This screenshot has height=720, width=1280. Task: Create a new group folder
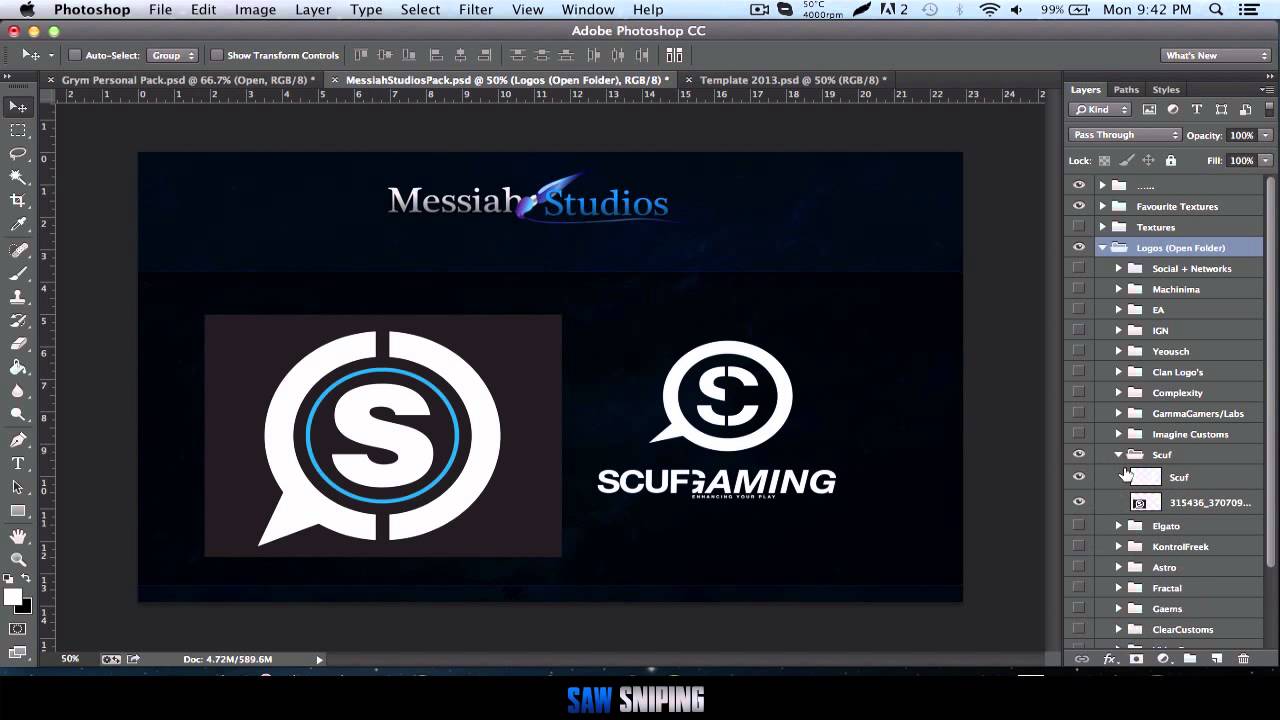click(x=1190, y=659)
